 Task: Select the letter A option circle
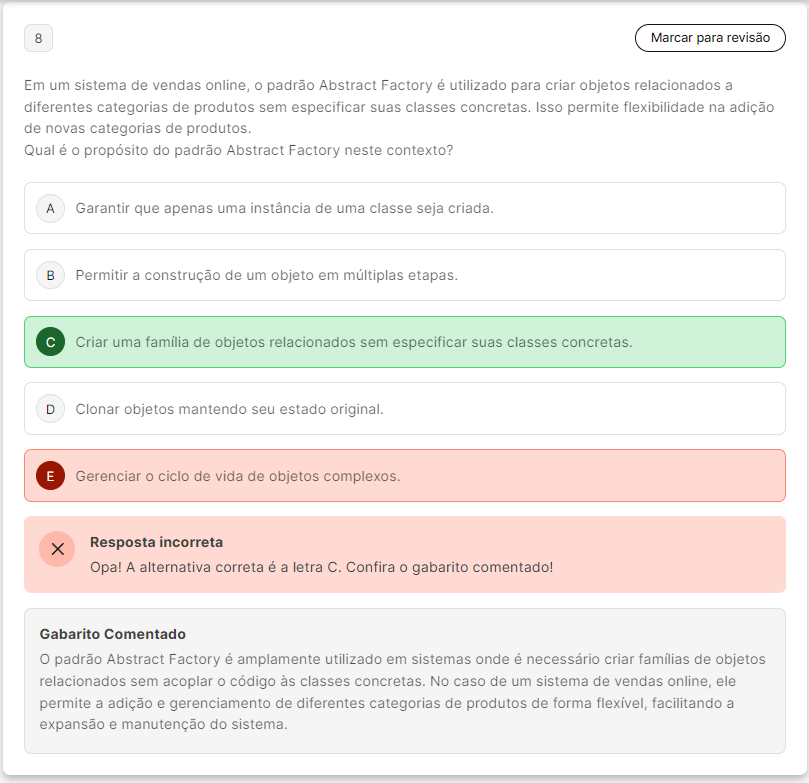50,208
